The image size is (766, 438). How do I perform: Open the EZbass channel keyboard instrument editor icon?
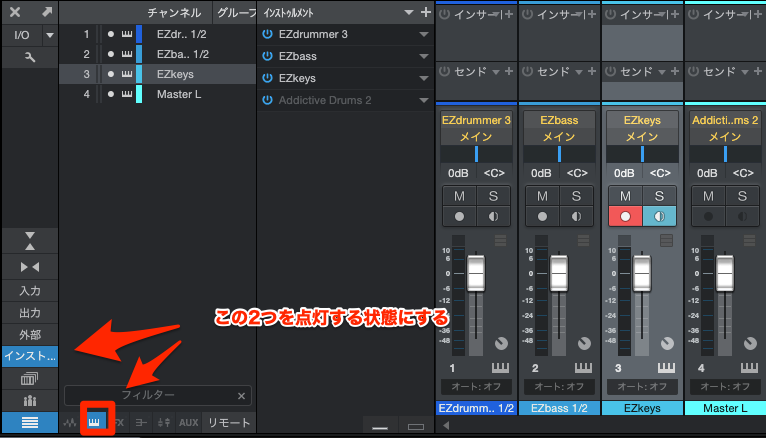[578, 369]
